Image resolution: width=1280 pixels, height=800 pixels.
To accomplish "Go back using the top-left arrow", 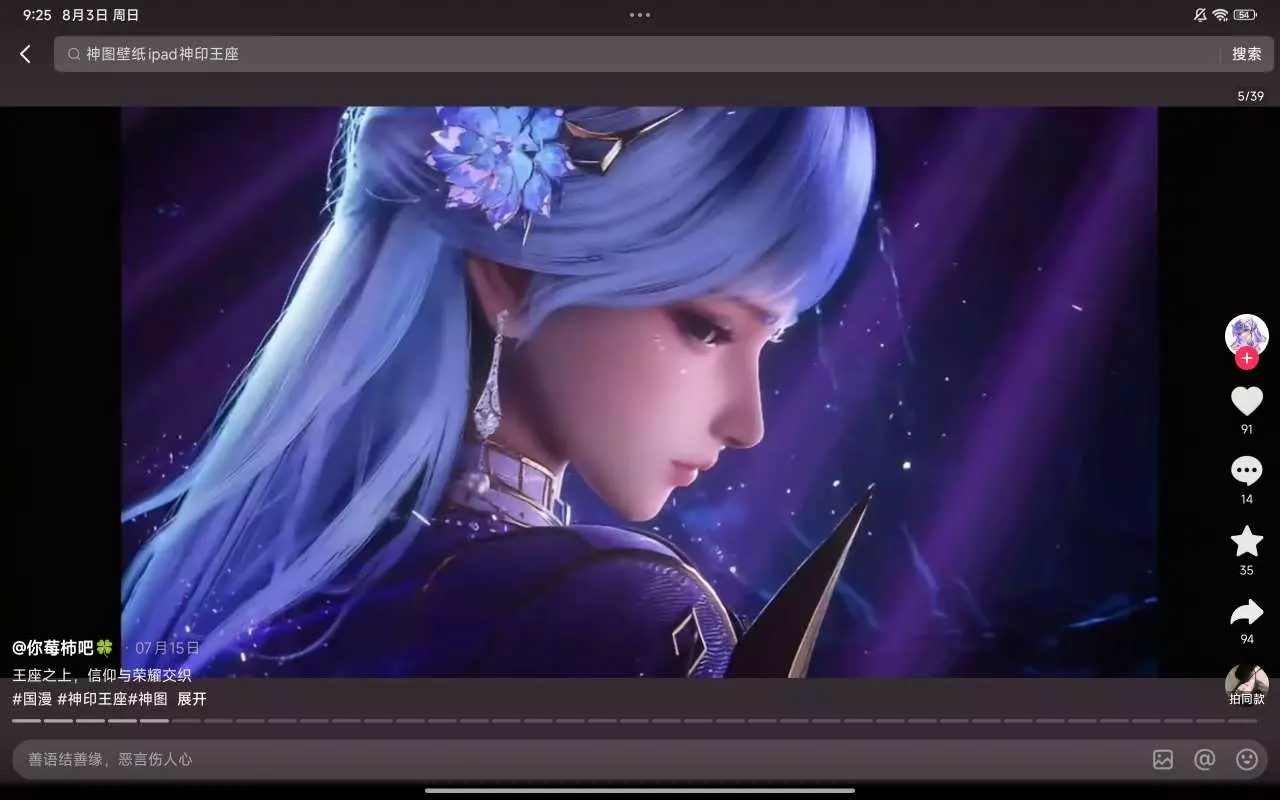I will pyautogui.click(x=26, y=54).
